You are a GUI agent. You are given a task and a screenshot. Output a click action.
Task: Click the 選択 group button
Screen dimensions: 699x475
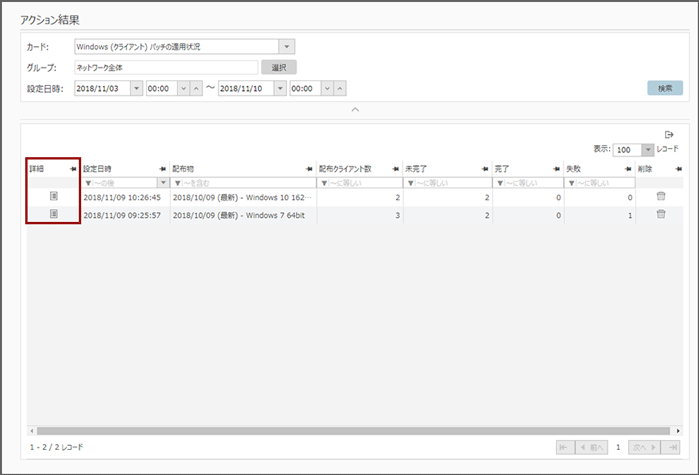coord(279,67)
